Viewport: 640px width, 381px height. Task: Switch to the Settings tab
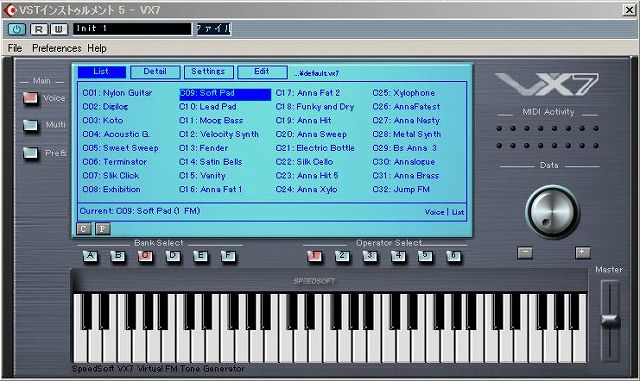coord(209,72)
